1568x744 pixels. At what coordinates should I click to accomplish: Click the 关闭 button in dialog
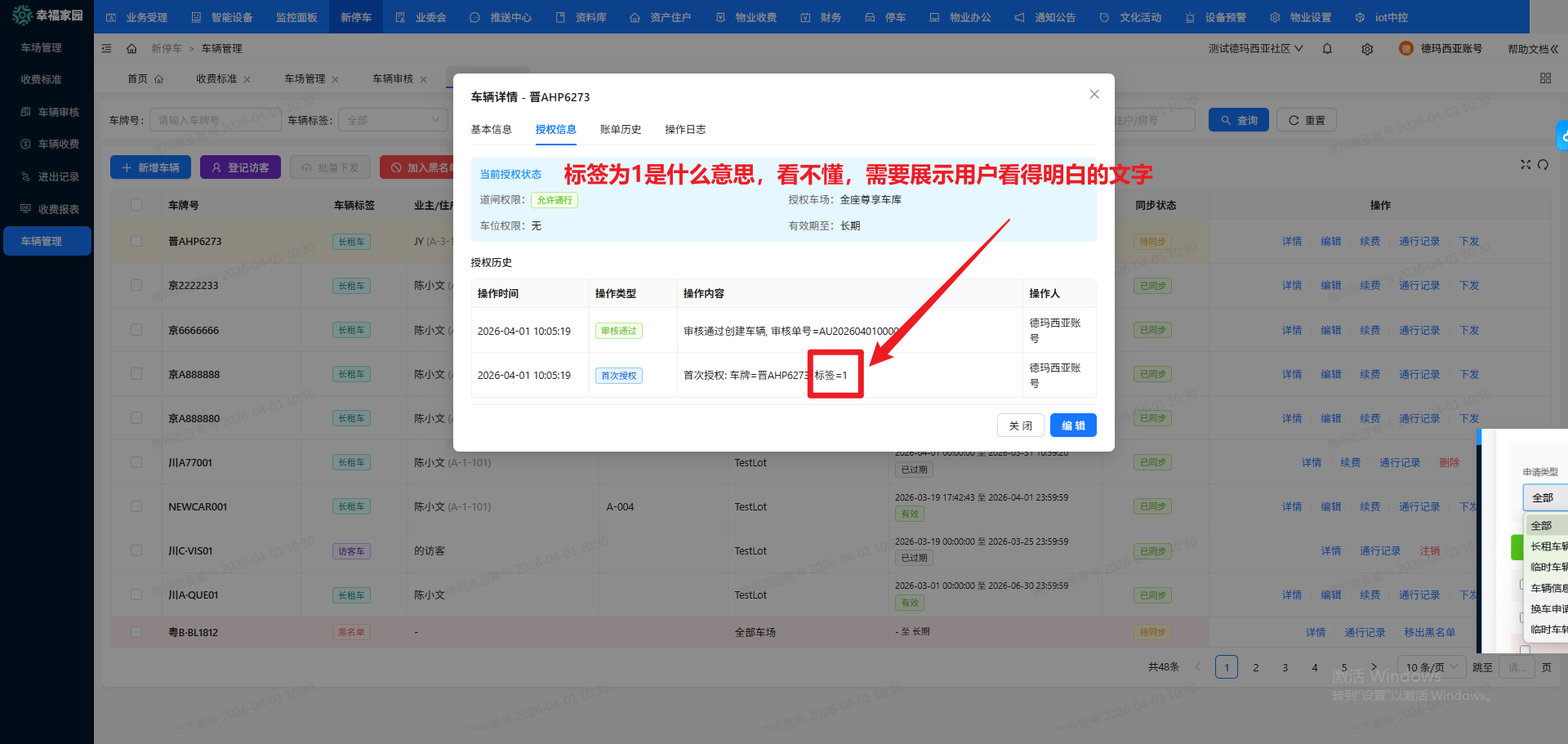pos(1020,425)
